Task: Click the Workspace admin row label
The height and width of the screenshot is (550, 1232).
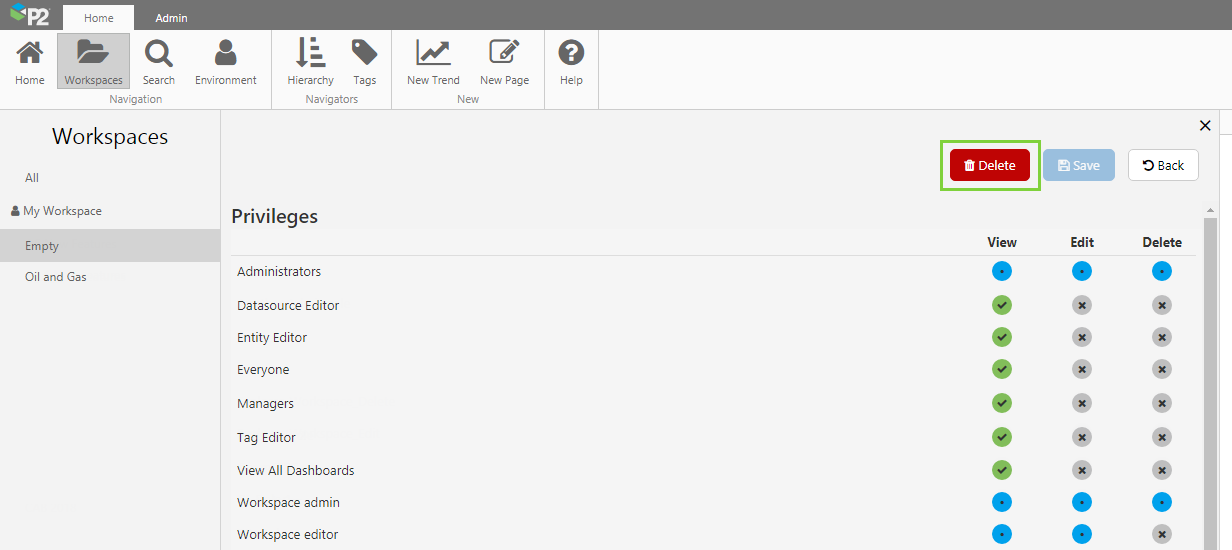Action: coord(288,503)
